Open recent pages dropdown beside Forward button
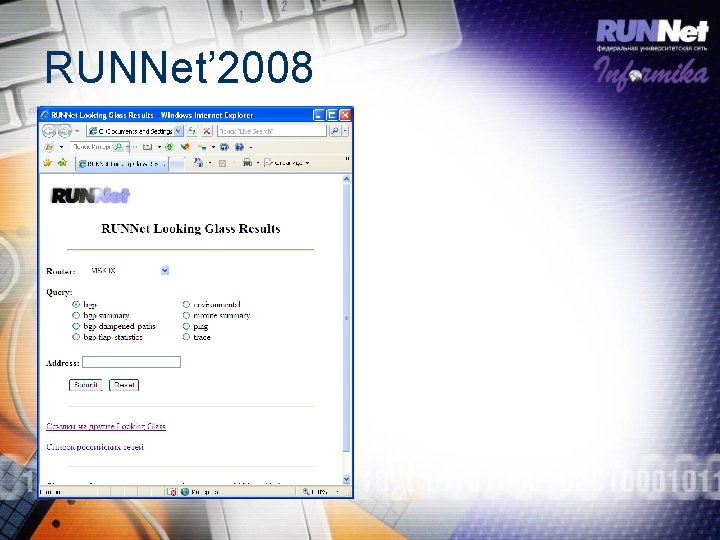The width and height of the screenshot is (720, 540). pos(77,131)
